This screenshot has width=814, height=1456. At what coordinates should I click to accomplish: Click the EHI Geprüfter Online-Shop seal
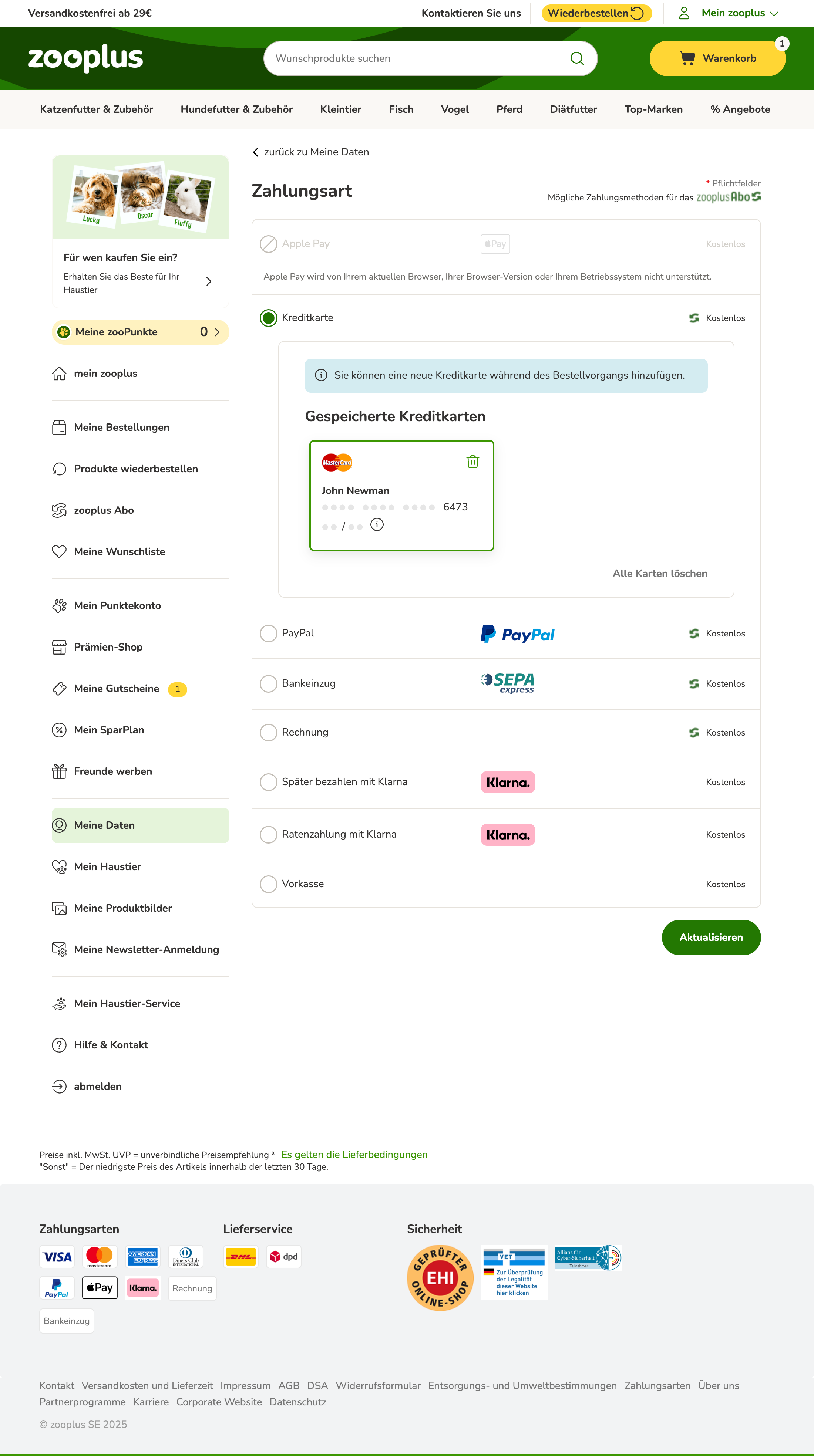tap(440, 1277)
